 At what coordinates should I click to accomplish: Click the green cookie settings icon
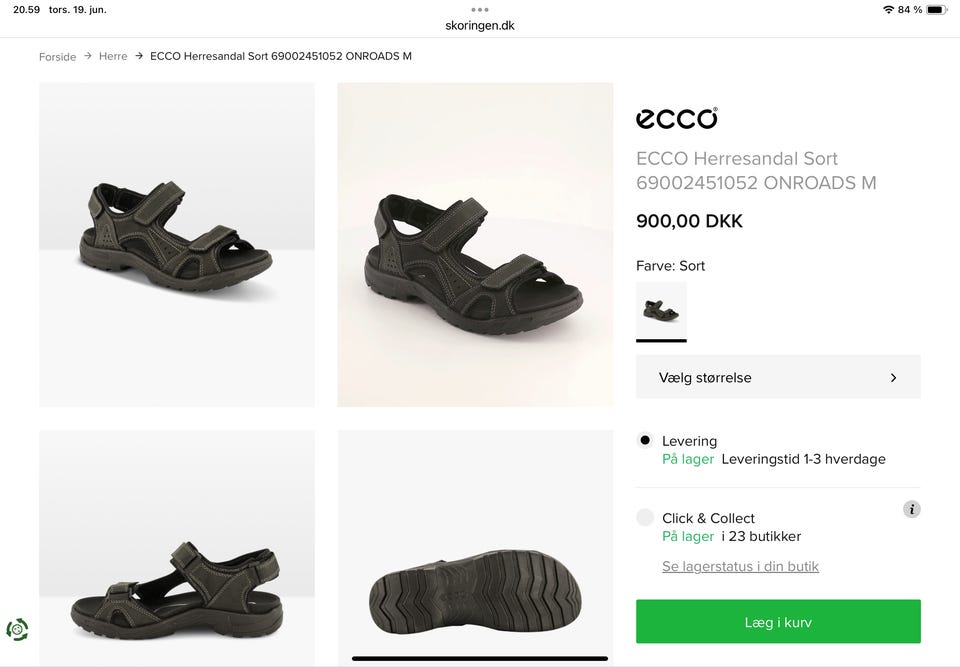[x=17, y=629]
